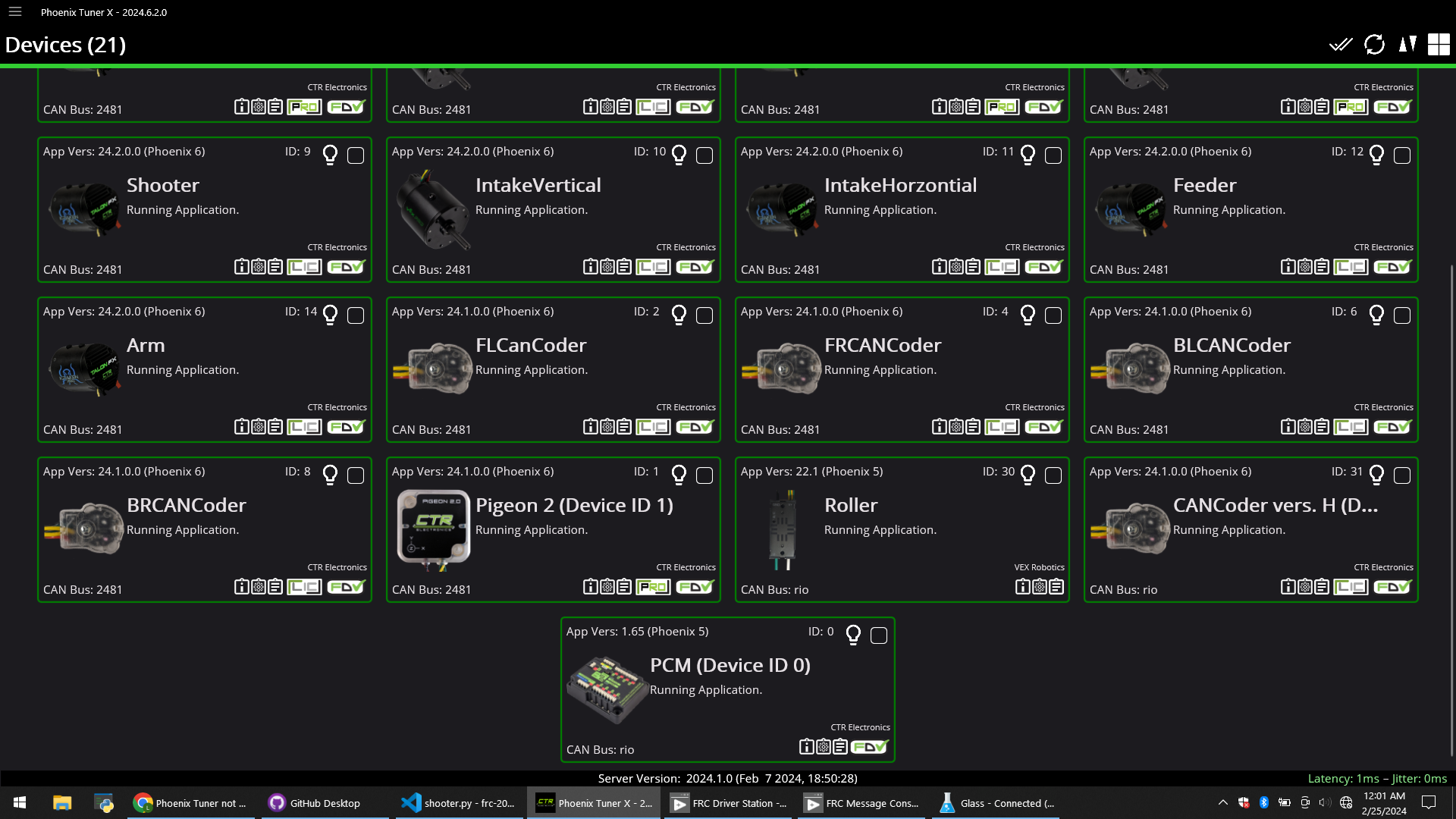Image resolution: width=1456 pixels, height=819 pixels.
Task: Open Feeder device info icon
Action: pyautogui.click(x=1288, y=267)
